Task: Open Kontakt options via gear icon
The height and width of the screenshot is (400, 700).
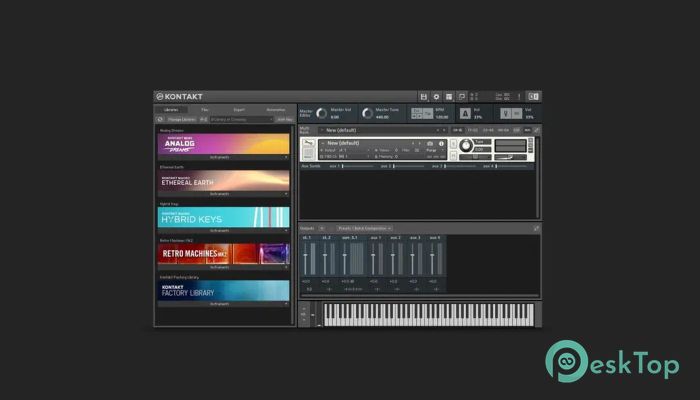Action: pos(437,96)
